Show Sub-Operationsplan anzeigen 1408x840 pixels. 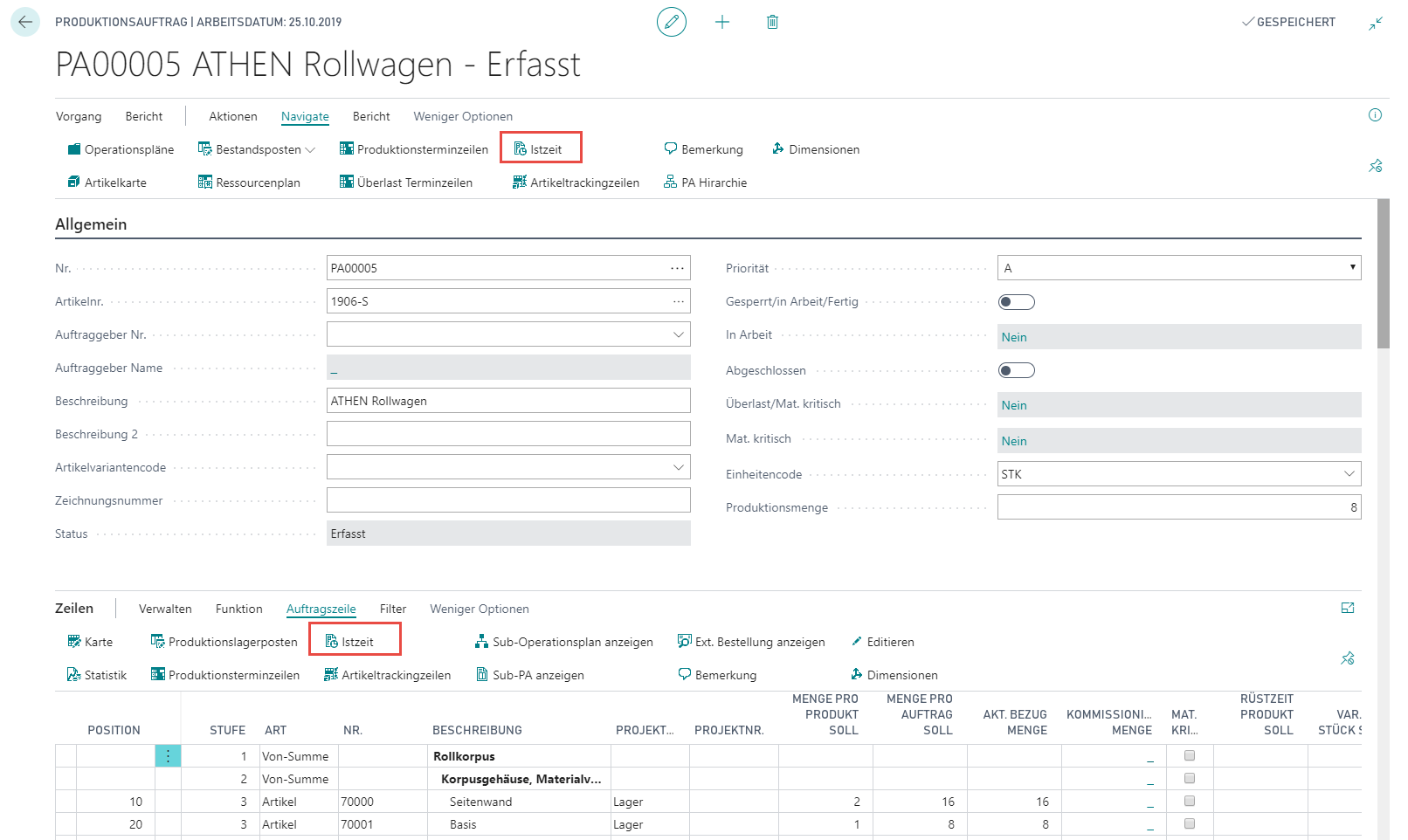tap(563, 642)
